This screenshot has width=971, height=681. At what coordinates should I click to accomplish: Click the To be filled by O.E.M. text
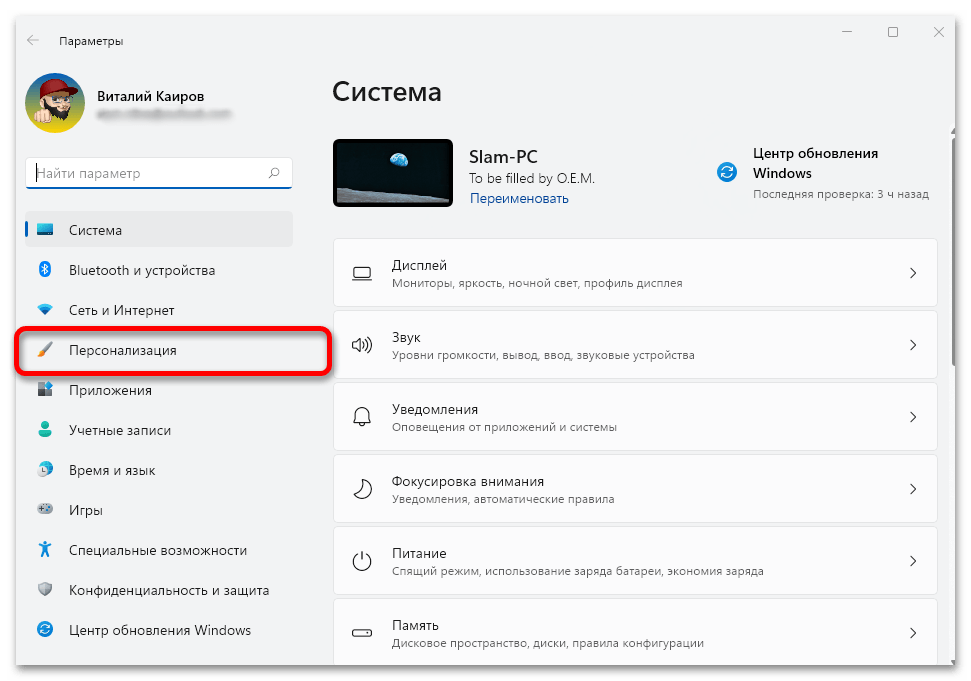point(531,178)
